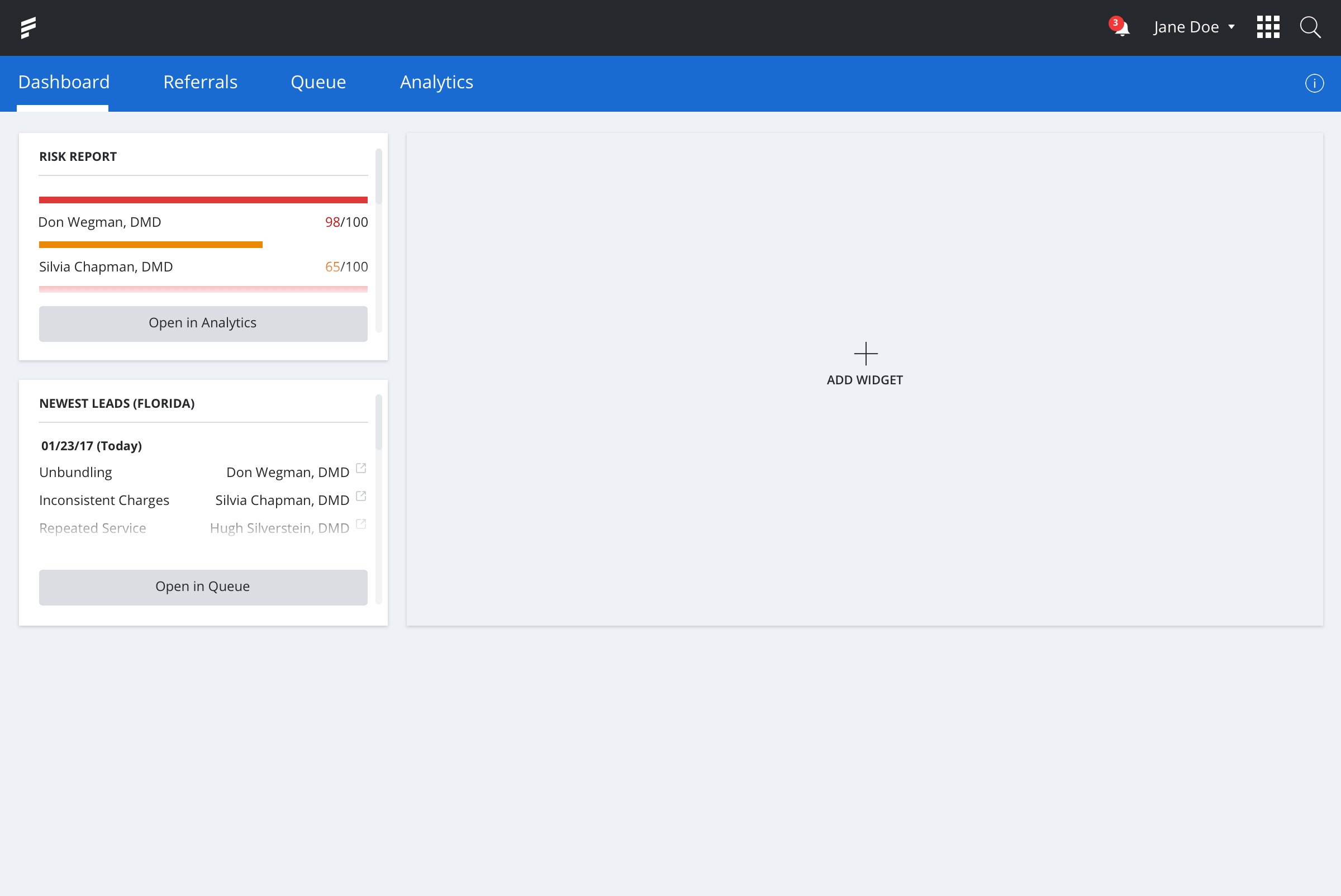The width and height of the screenshot is (1341, 896).
Task: Switch to the Queue tab
Action: coord(318,82)
